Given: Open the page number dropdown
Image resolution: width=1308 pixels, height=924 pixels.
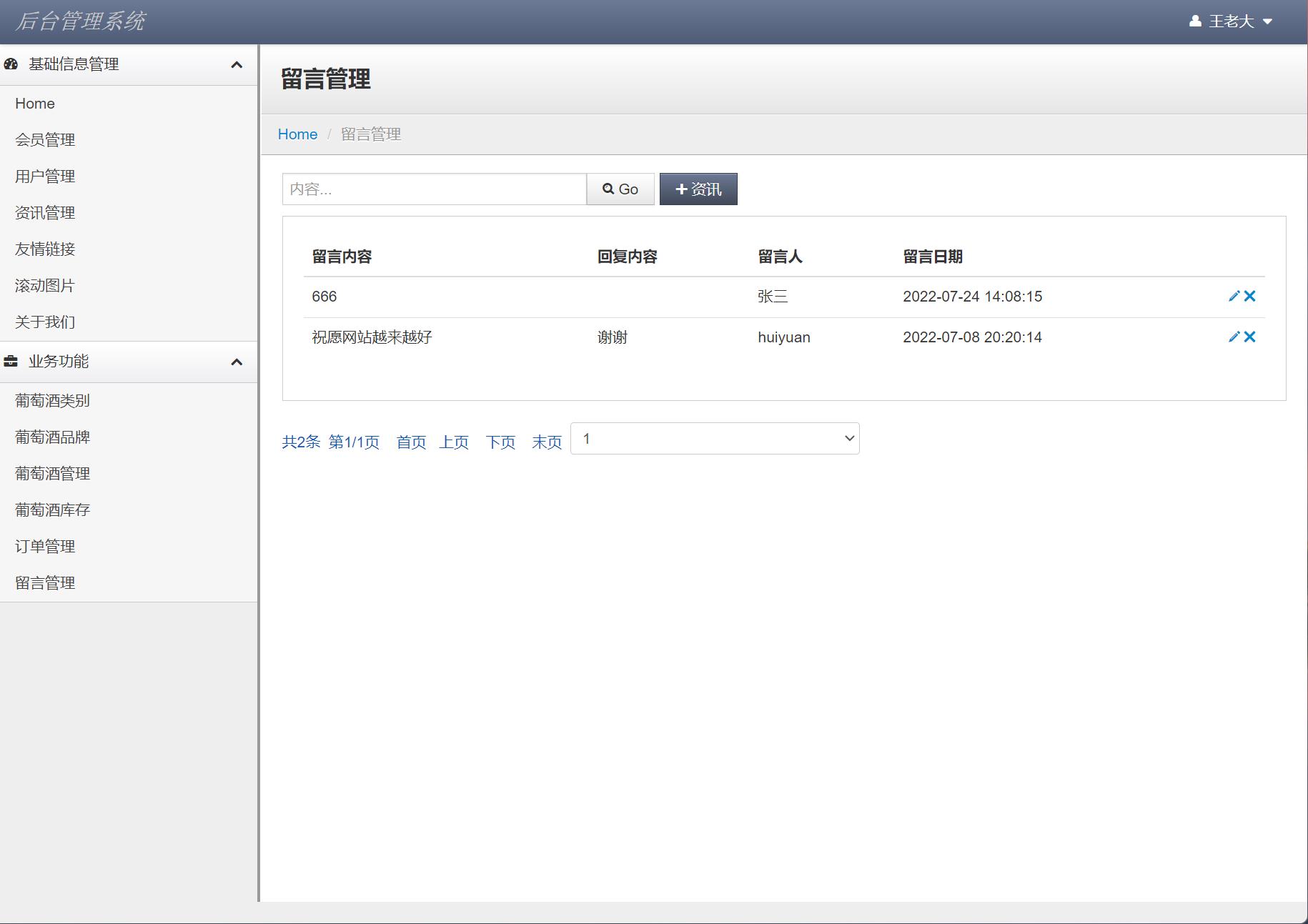Looking at the screenshot, I should (x=715, y=439).
